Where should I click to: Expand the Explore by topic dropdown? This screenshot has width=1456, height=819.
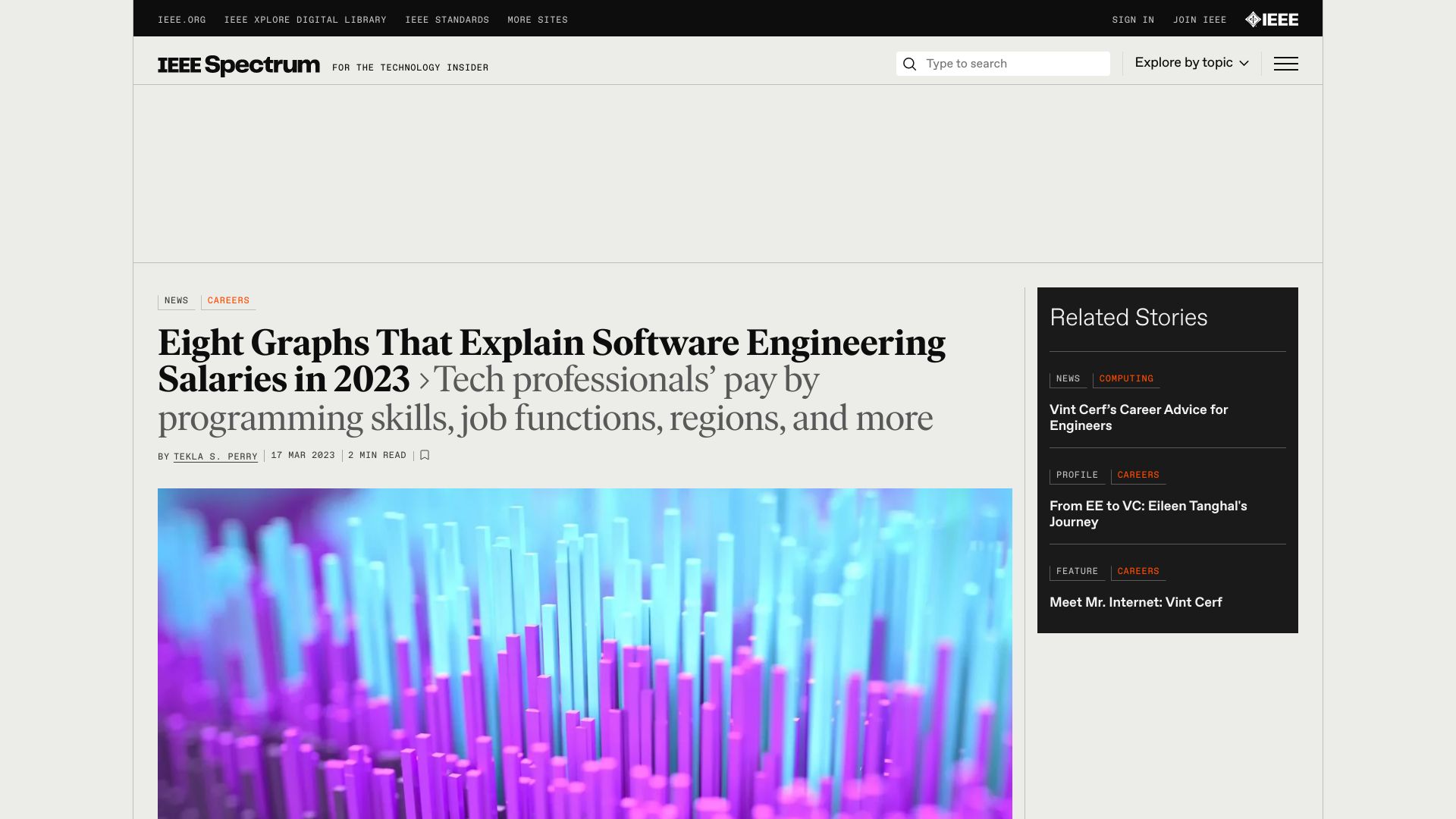(1191, 63)
